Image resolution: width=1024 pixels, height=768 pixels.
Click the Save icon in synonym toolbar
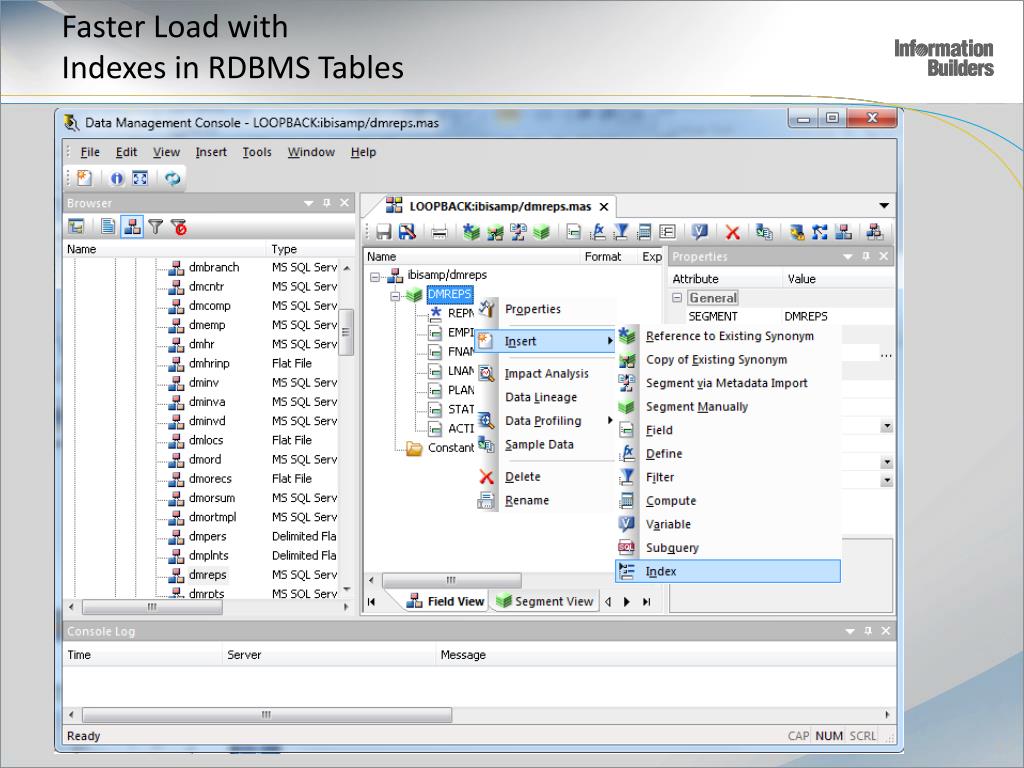click(383, 232)
